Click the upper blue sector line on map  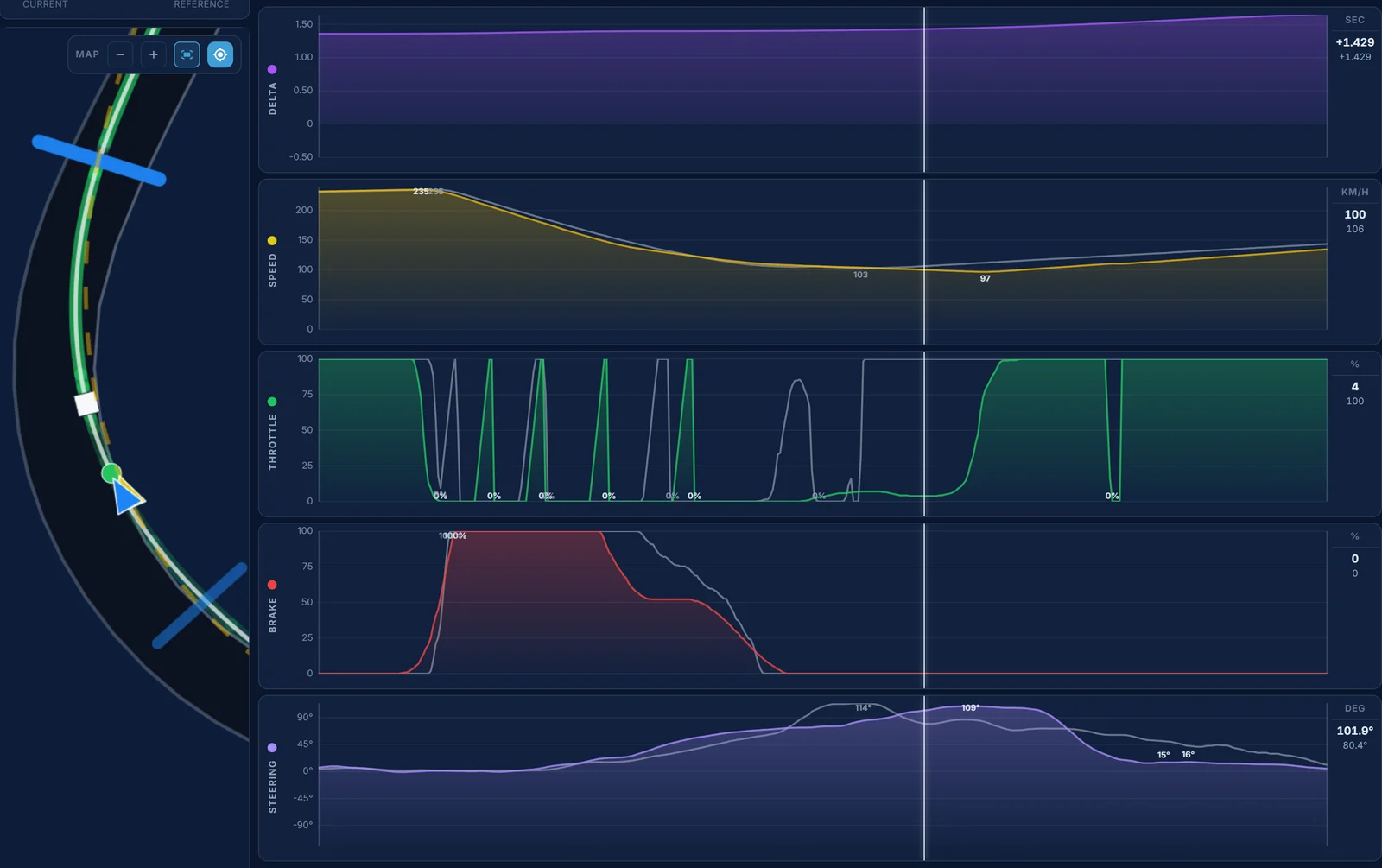click(x=98, y=160)
